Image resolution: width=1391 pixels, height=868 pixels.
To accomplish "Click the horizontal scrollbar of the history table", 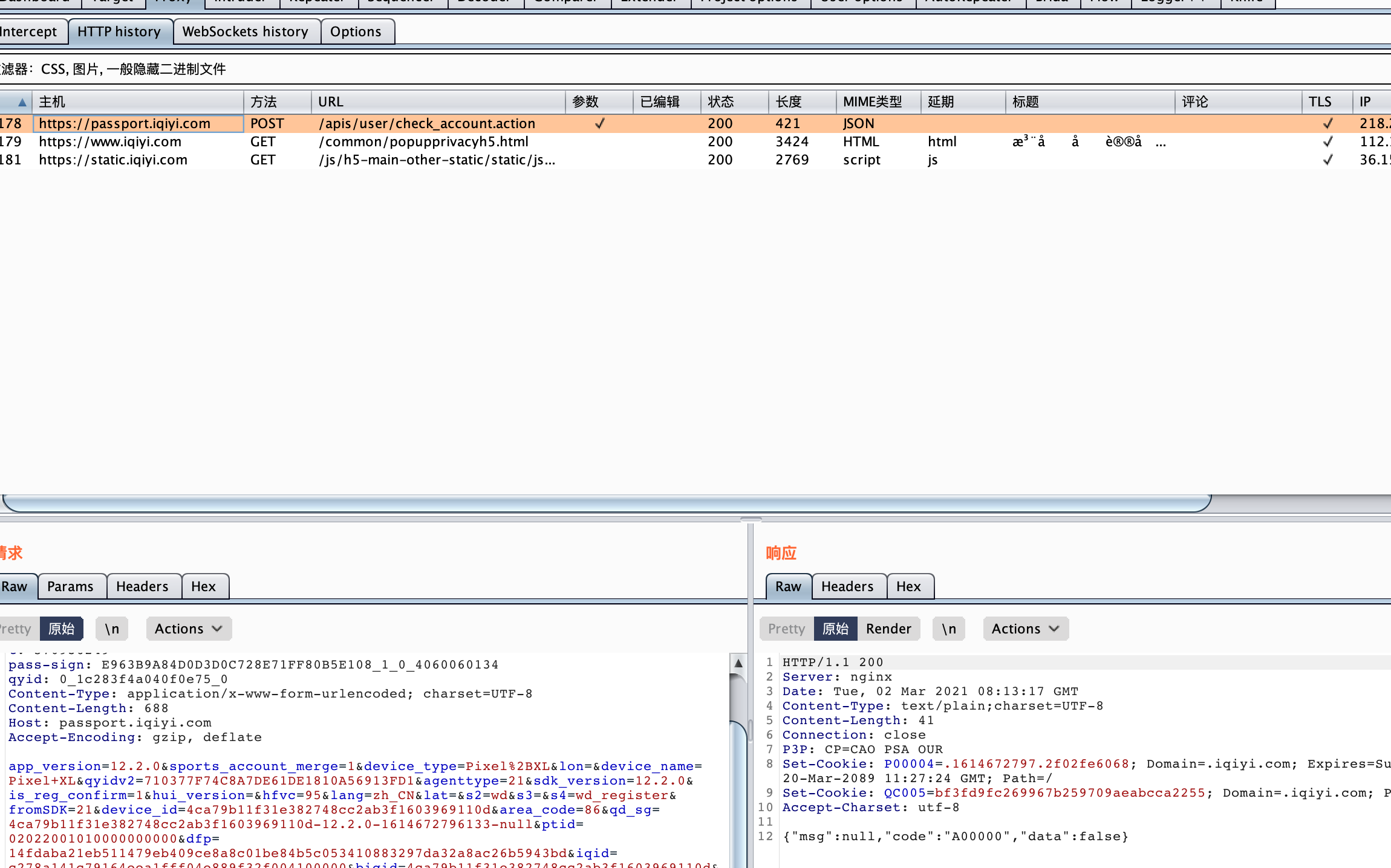I will point(605,503).
